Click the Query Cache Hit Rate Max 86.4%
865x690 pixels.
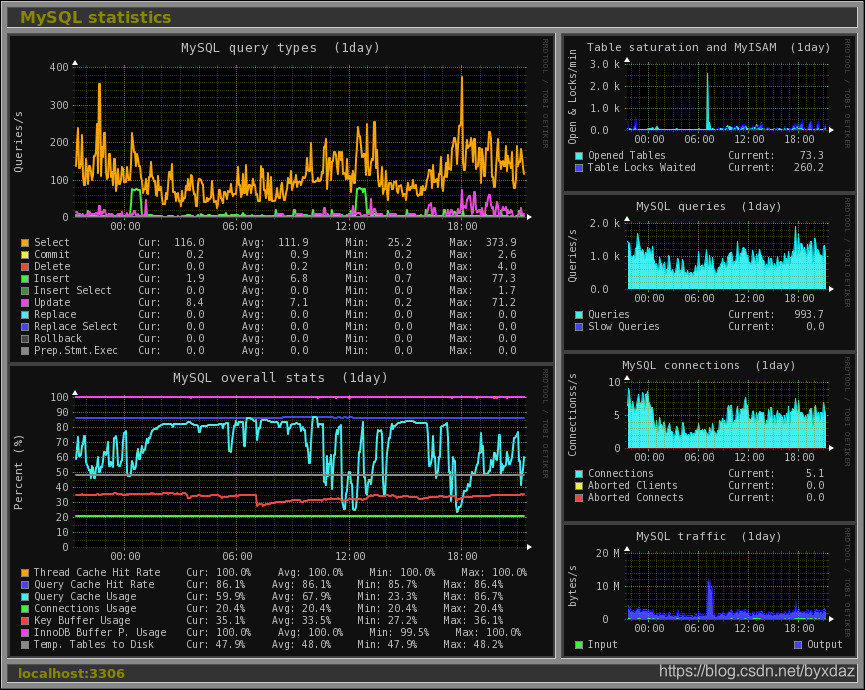[488, 585]
